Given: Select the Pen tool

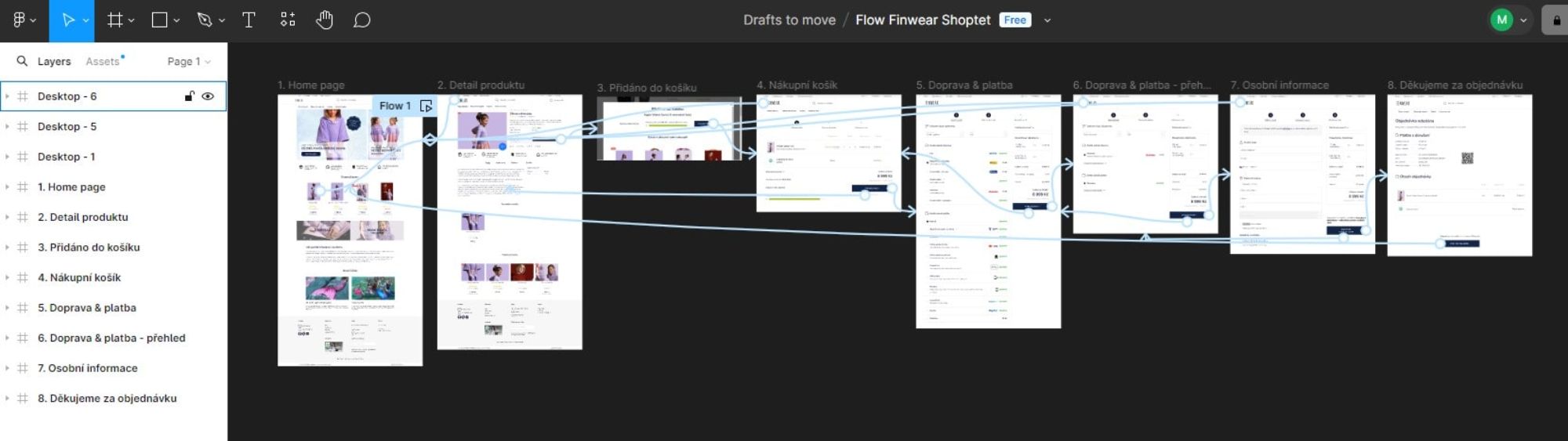Looking at the screenshot, I should [x=205, y=20].
